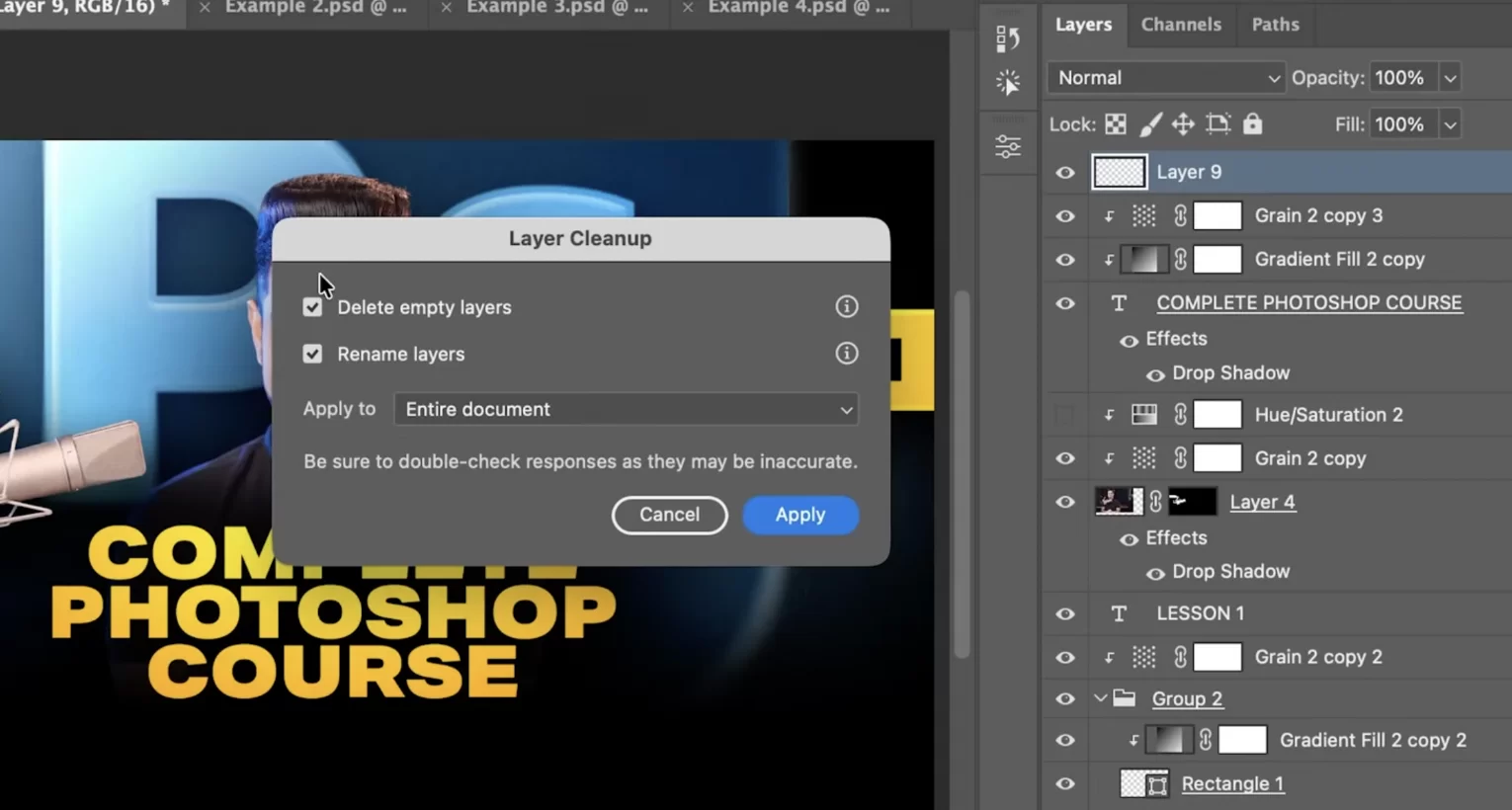This screenshot has height=810, width=1512.
Task: Click the canvas vertical scrollbar
Action: coord(962,474)
